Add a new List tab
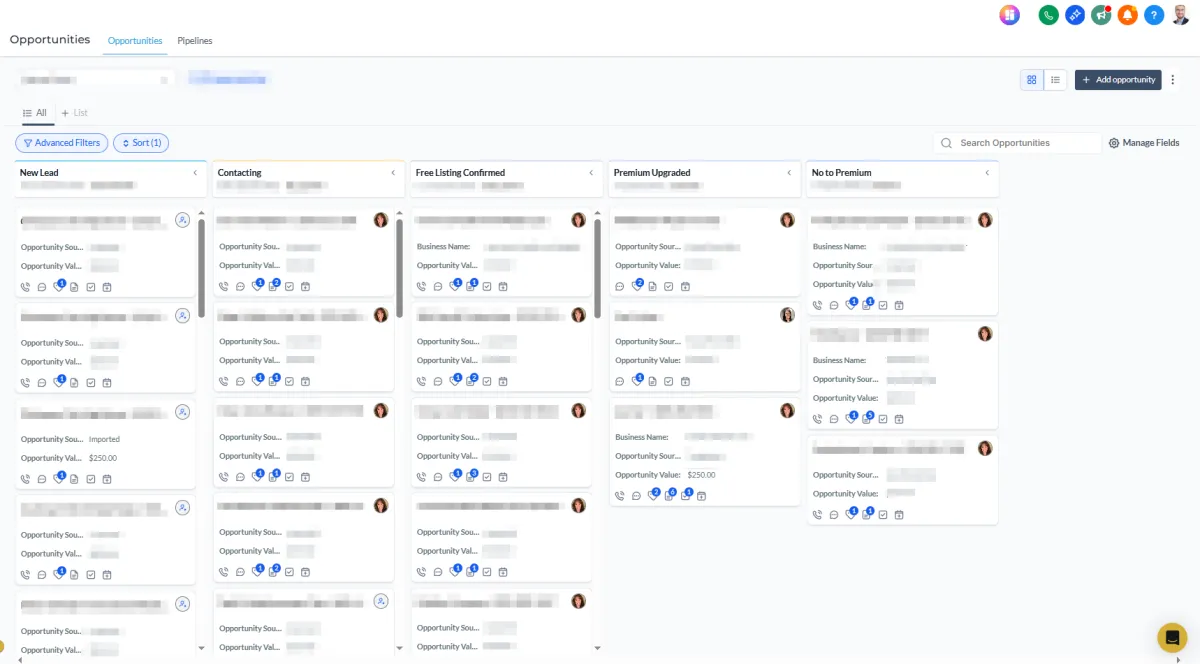The height and width of the screenshot is (664, 1200). [x=75, y=113]
